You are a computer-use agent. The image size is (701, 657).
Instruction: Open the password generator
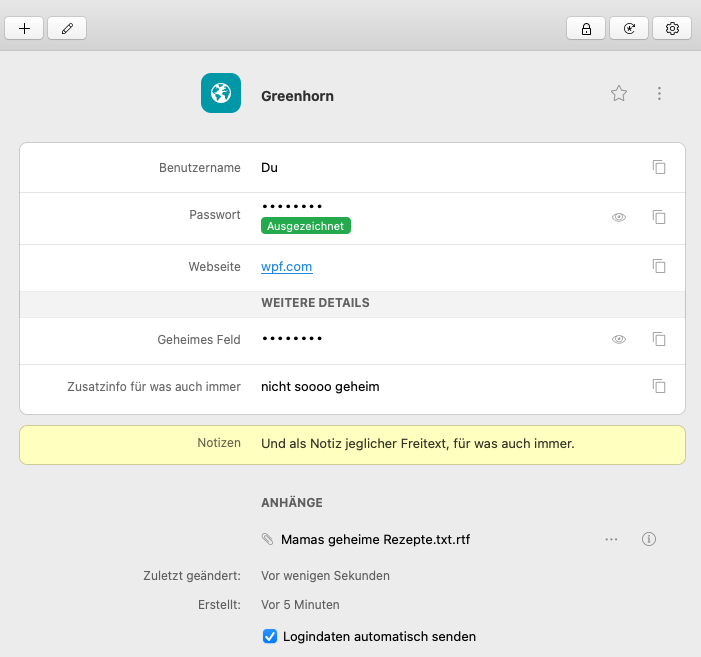[x=629, y=28]
